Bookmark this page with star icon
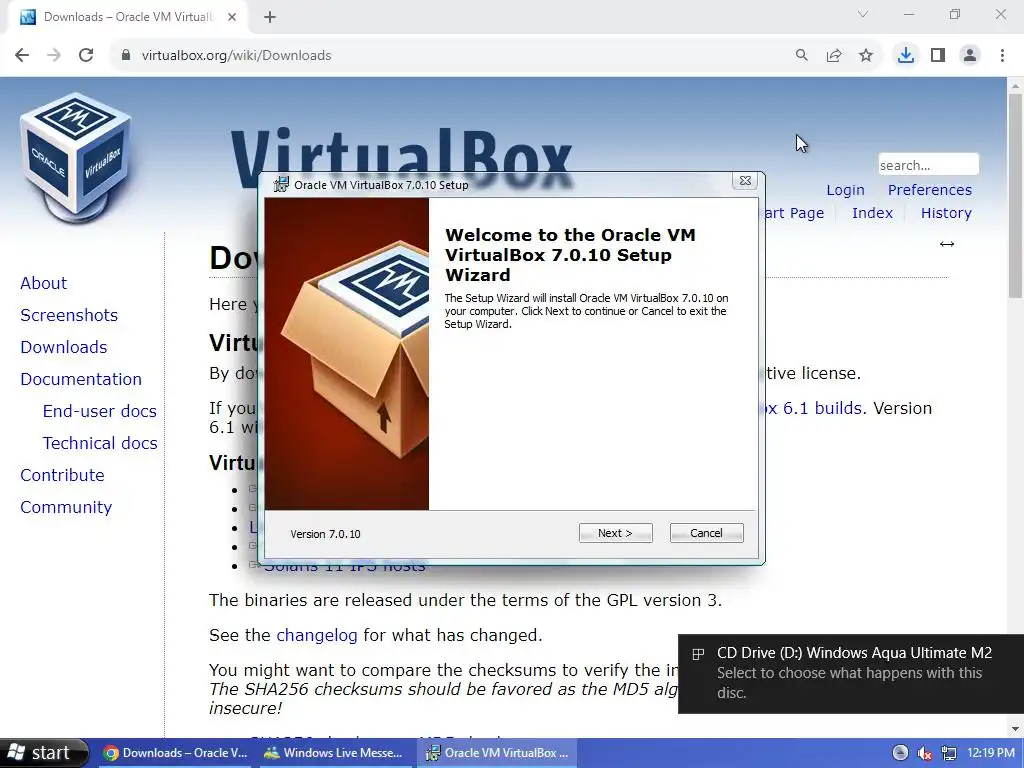The height and width of the screenshot is (768, 1024). tap(866, 56)
